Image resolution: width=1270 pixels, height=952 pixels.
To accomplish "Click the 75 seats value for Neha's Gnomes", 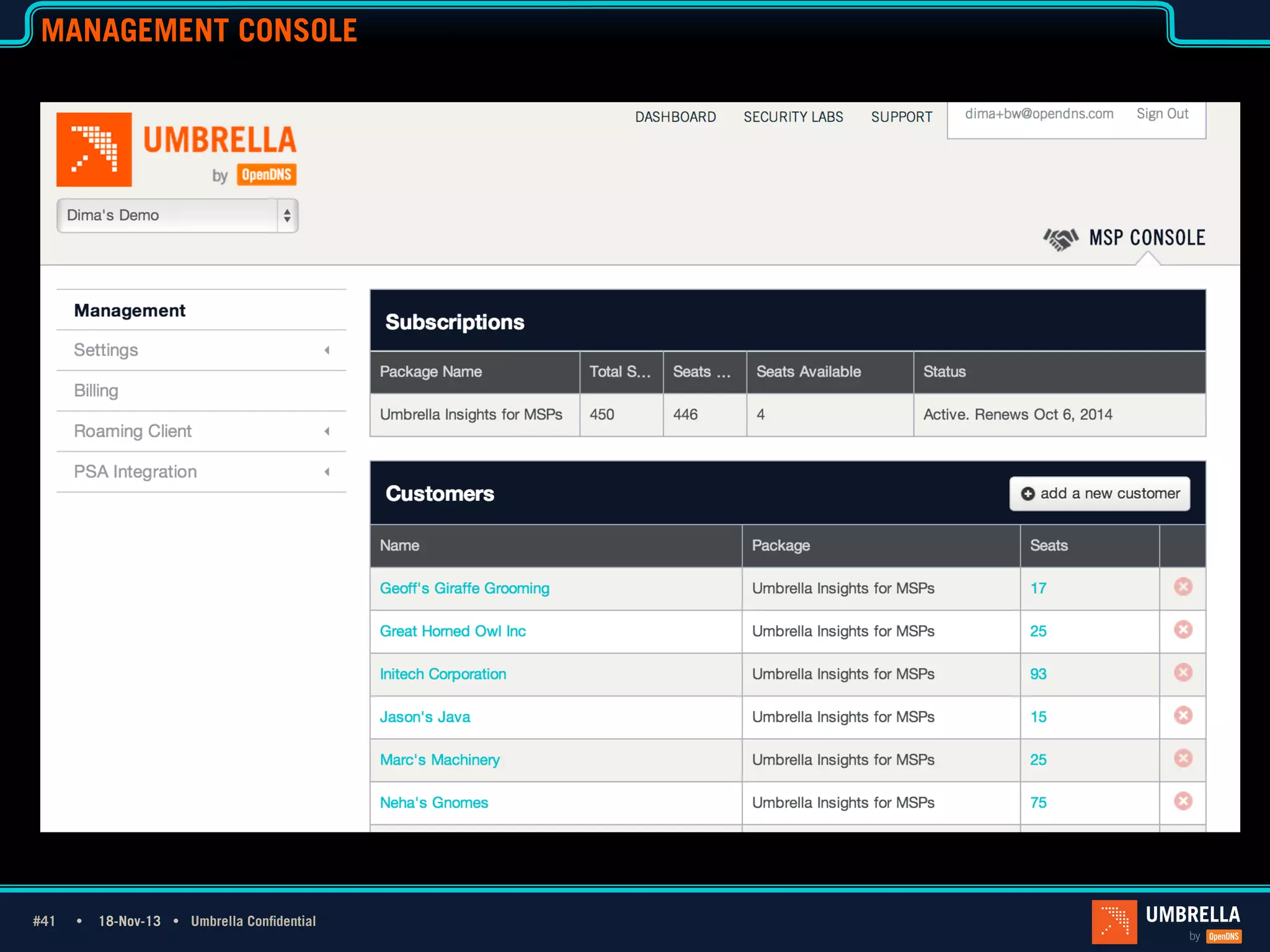I will pyautogui.click(x=1038, y=802).
